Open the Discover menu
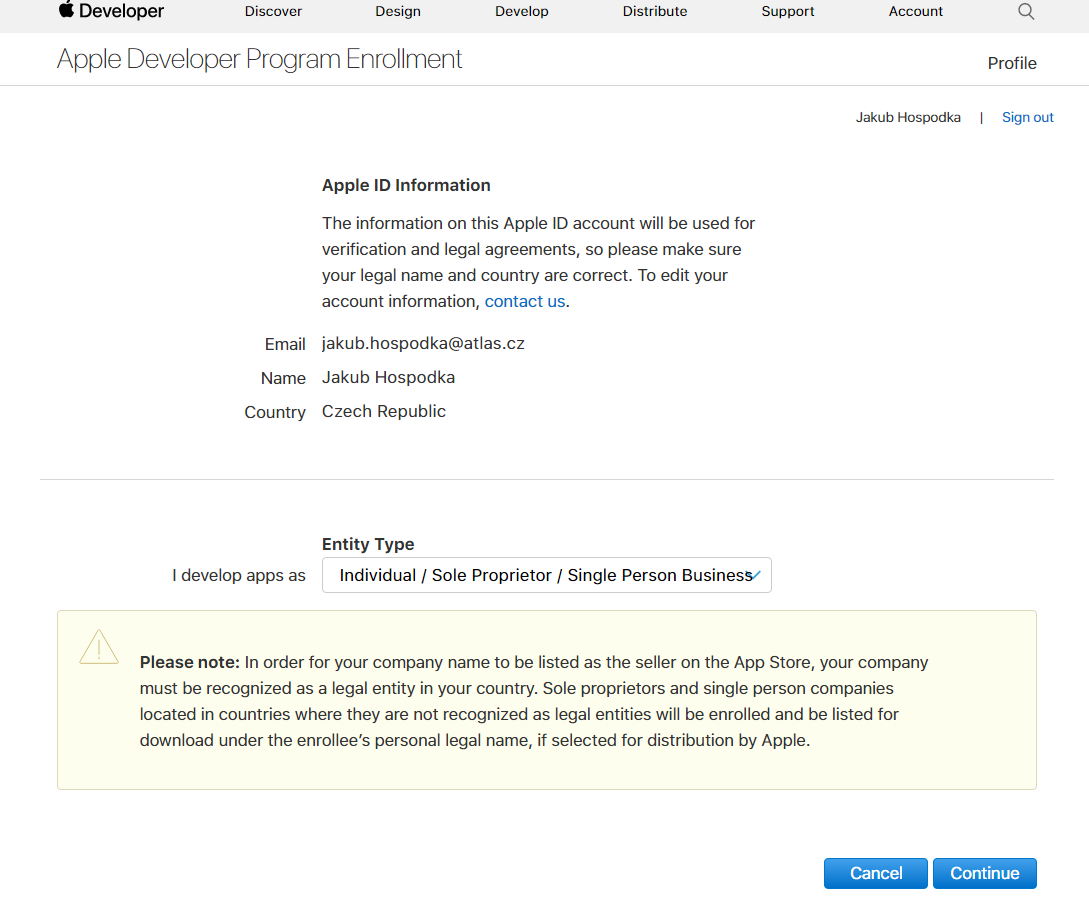This screenshot has width=1089, height=899. 273,12
